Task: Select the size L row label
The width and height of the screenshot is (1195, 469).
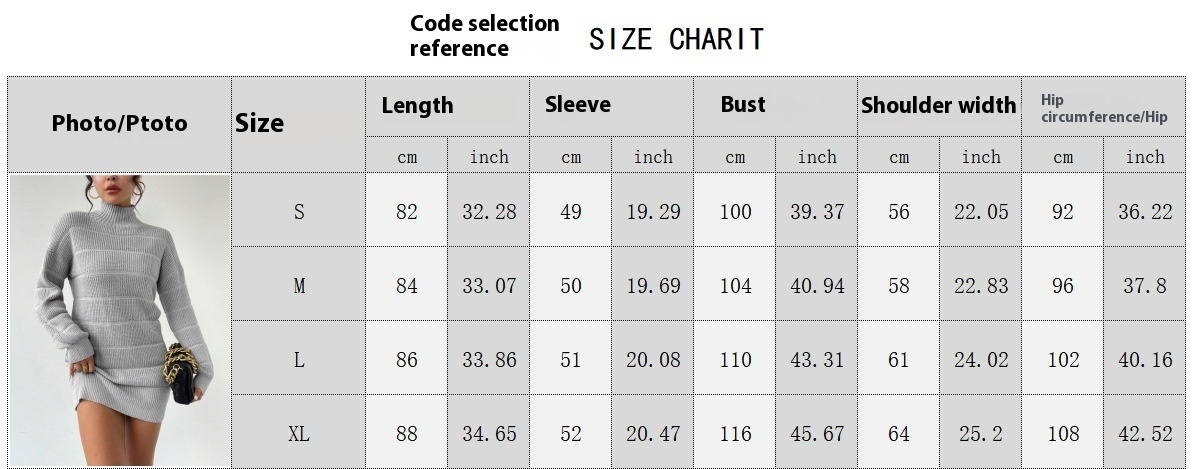Action: pos(298,358)
